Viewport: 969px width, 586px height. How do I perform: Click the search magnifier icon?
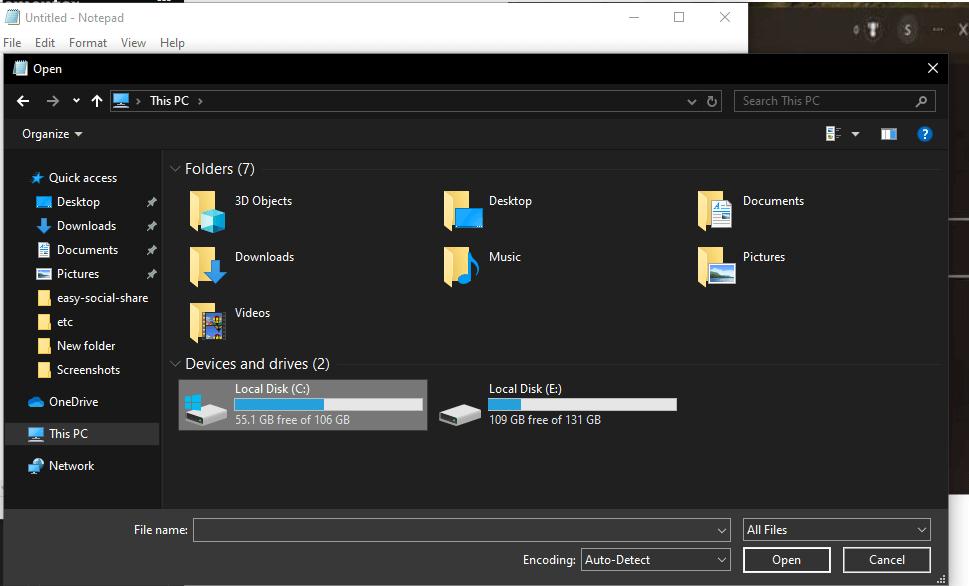(921, 101)
